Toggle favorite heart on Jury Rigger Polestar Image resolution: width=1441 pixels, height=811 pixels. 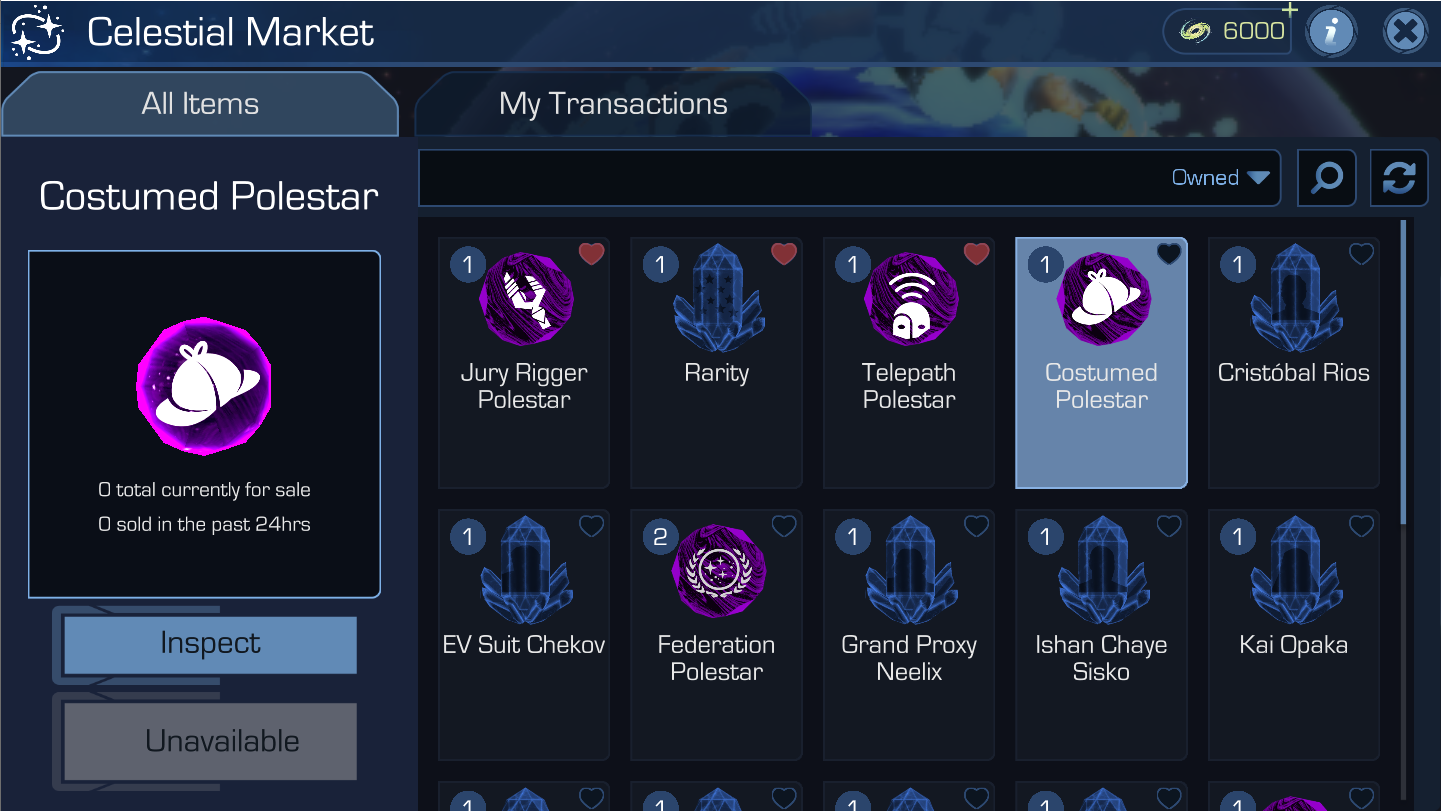pyautogui.click(x=591, y=254)
